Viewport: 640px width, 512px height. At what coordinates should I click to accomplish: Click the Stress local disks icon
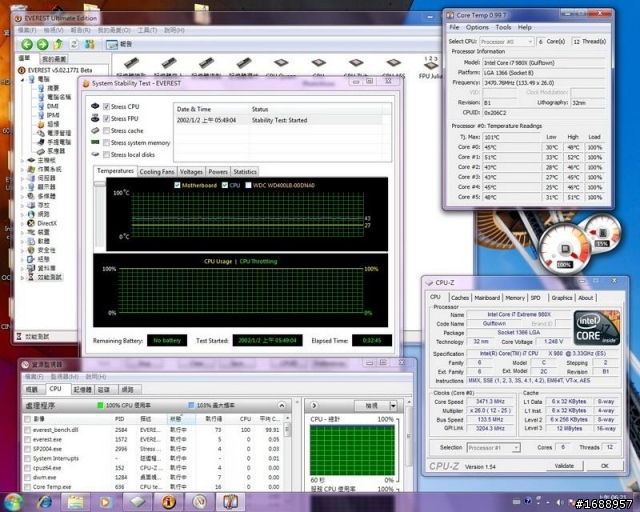[95, 154]
